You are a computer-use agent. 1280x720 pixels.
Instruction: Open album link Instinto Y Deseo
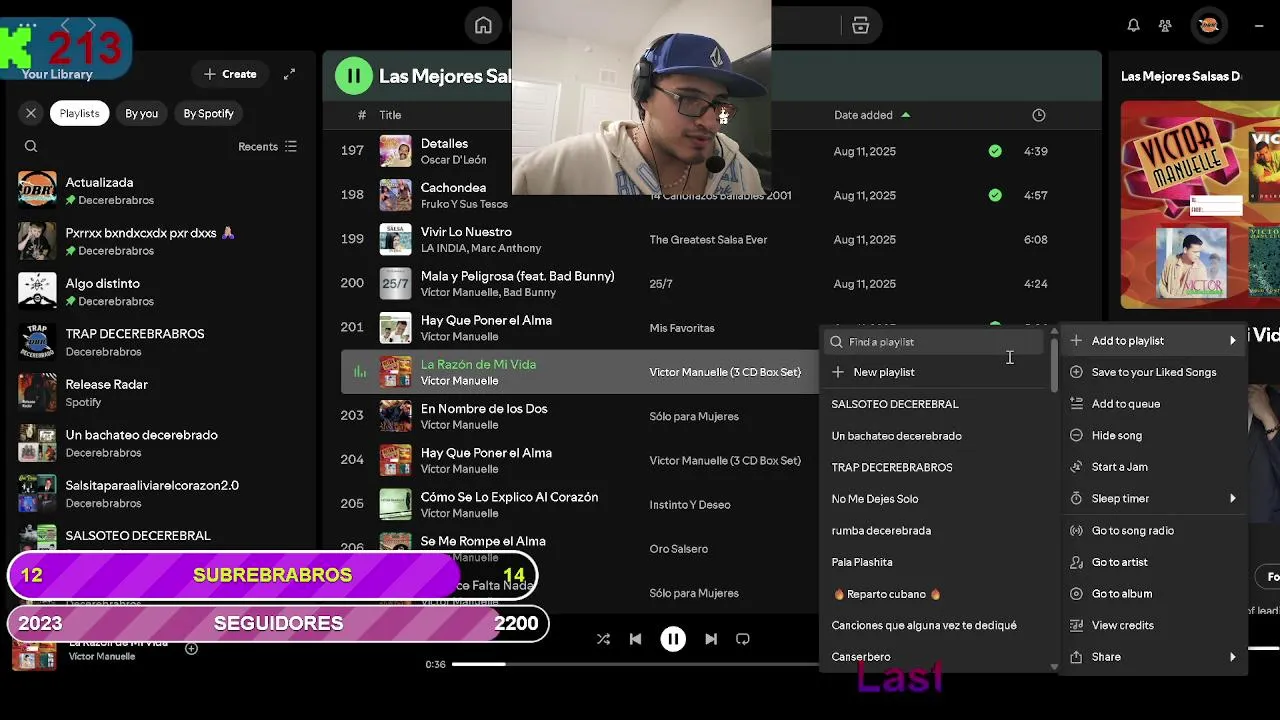pyautogui.click(x=690, y=505)
